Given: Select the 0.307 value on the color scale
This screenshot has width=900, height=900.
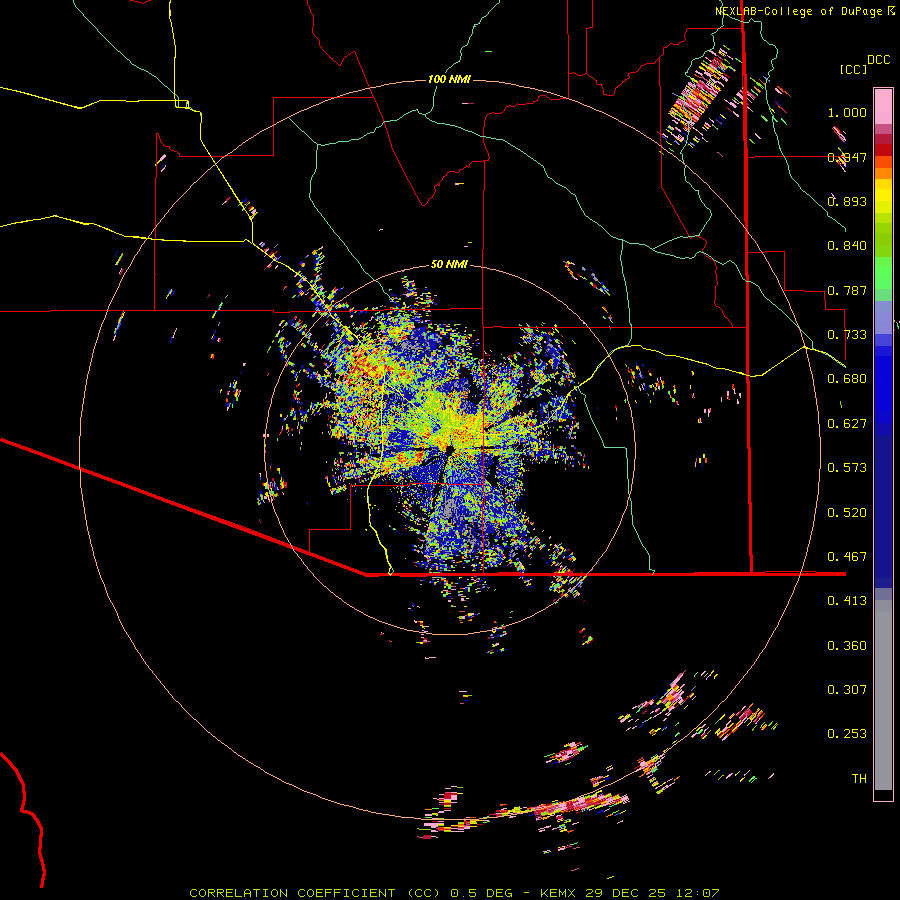Looking at the screenshot, I should click(x=847, y=690).
